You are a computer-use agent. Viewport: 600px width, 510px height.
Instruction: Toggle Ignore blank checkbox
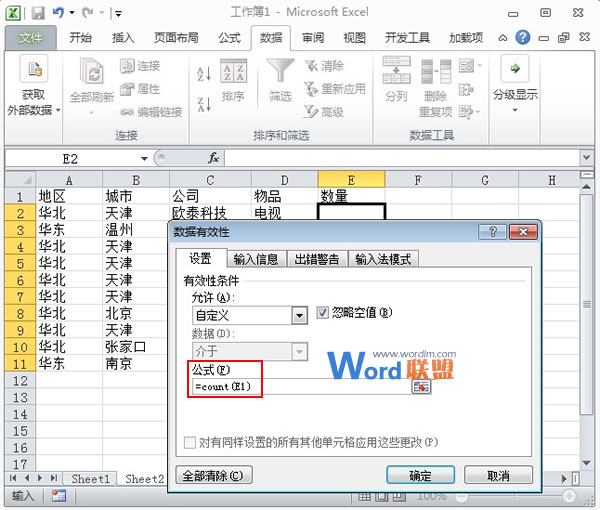click(322, 313)
